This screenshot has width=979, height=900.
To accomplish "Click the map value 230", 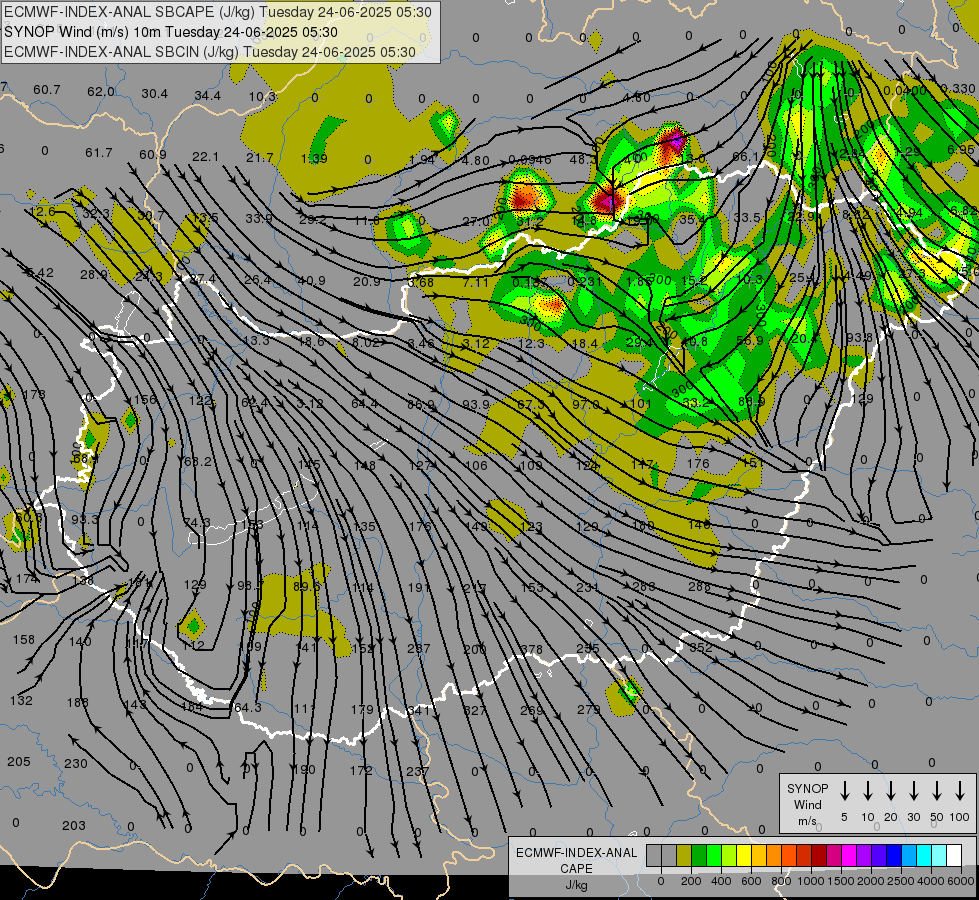I will 76,763.
